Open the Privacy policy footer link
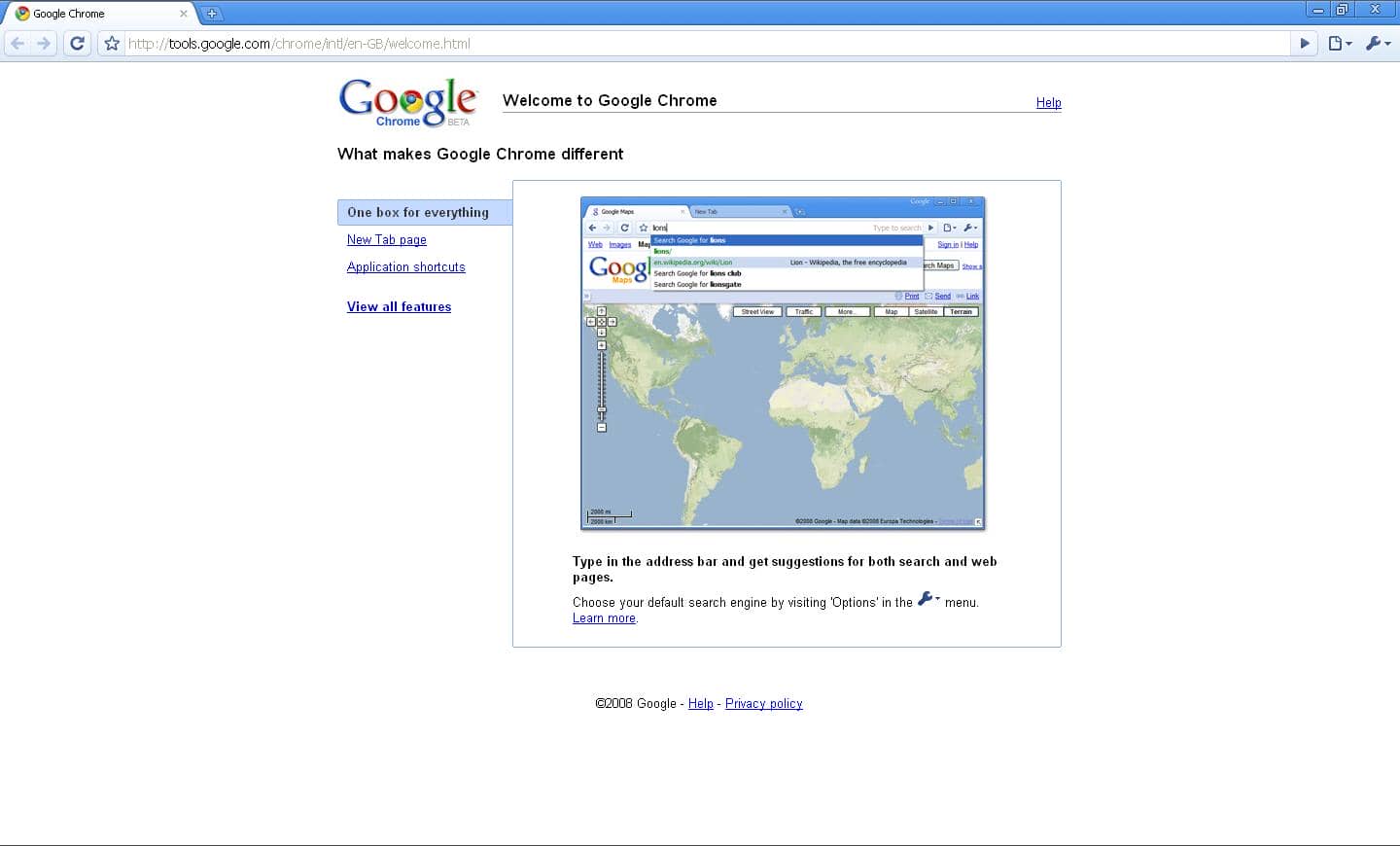Viewport: 1400px width, 846px height. 763,704
